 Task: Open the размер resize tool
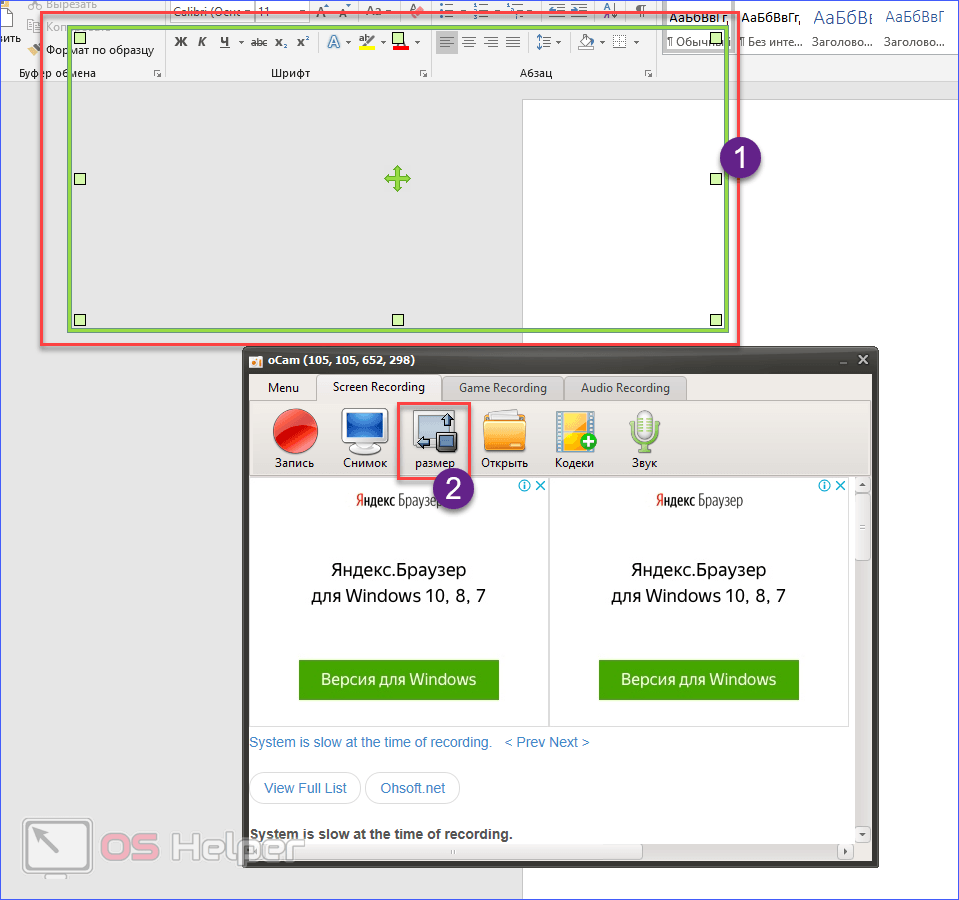click(x=435, y=432)
